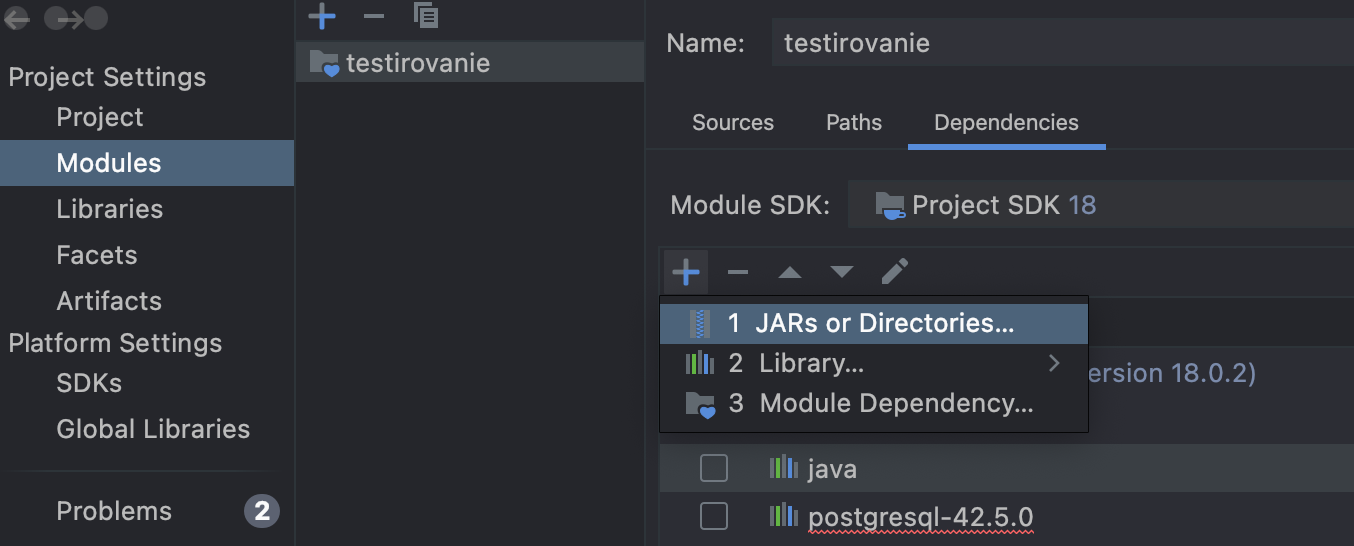Select the testirovanie module in list

470,63
